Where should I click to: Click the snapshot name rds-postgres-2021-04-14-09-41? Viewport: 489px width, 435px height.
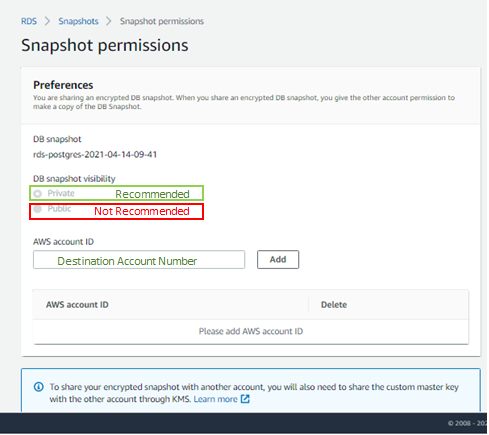point(95,155)
